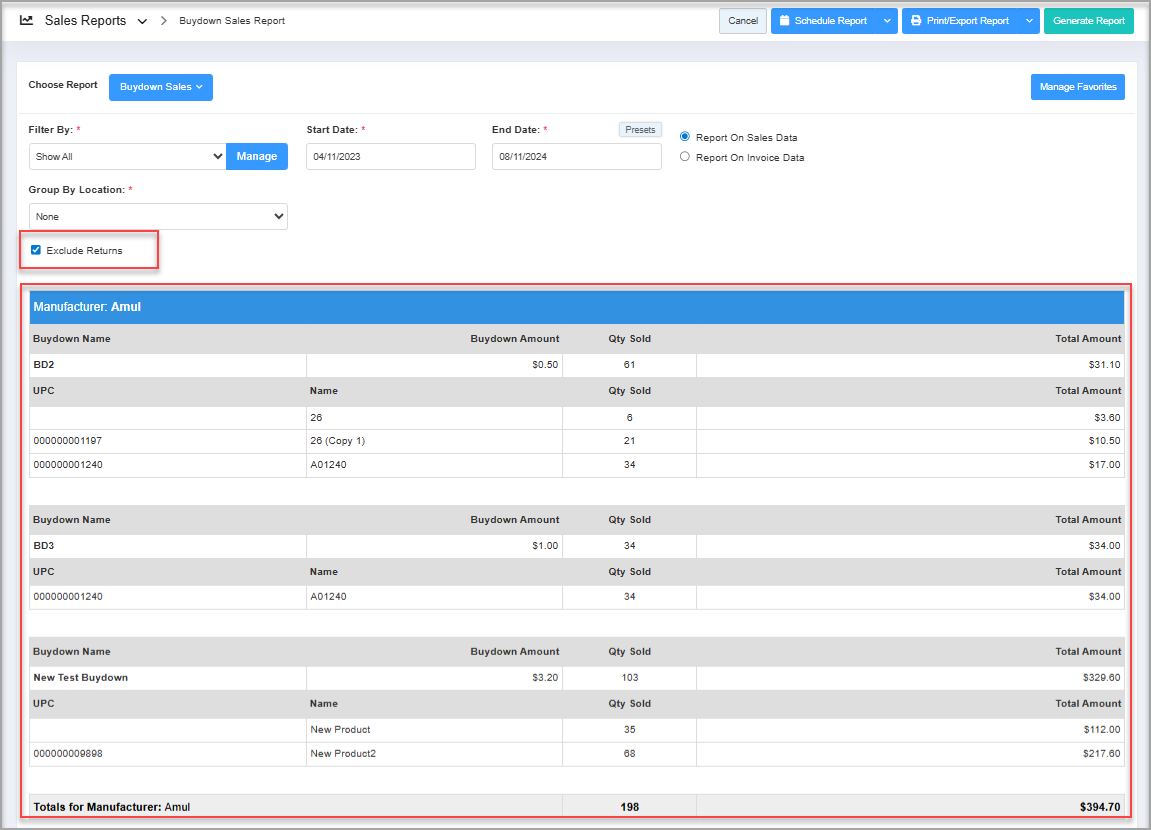The width and height of the screenshot is (1151, 830).
Task: Click the Manage Favorites button
Action: point(1077,87)
